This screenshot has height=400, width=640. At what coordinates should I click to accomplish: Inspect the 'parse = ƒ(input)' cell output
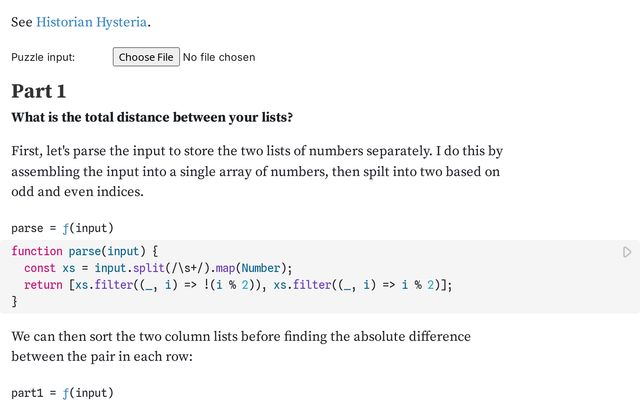tap(62, 227)
